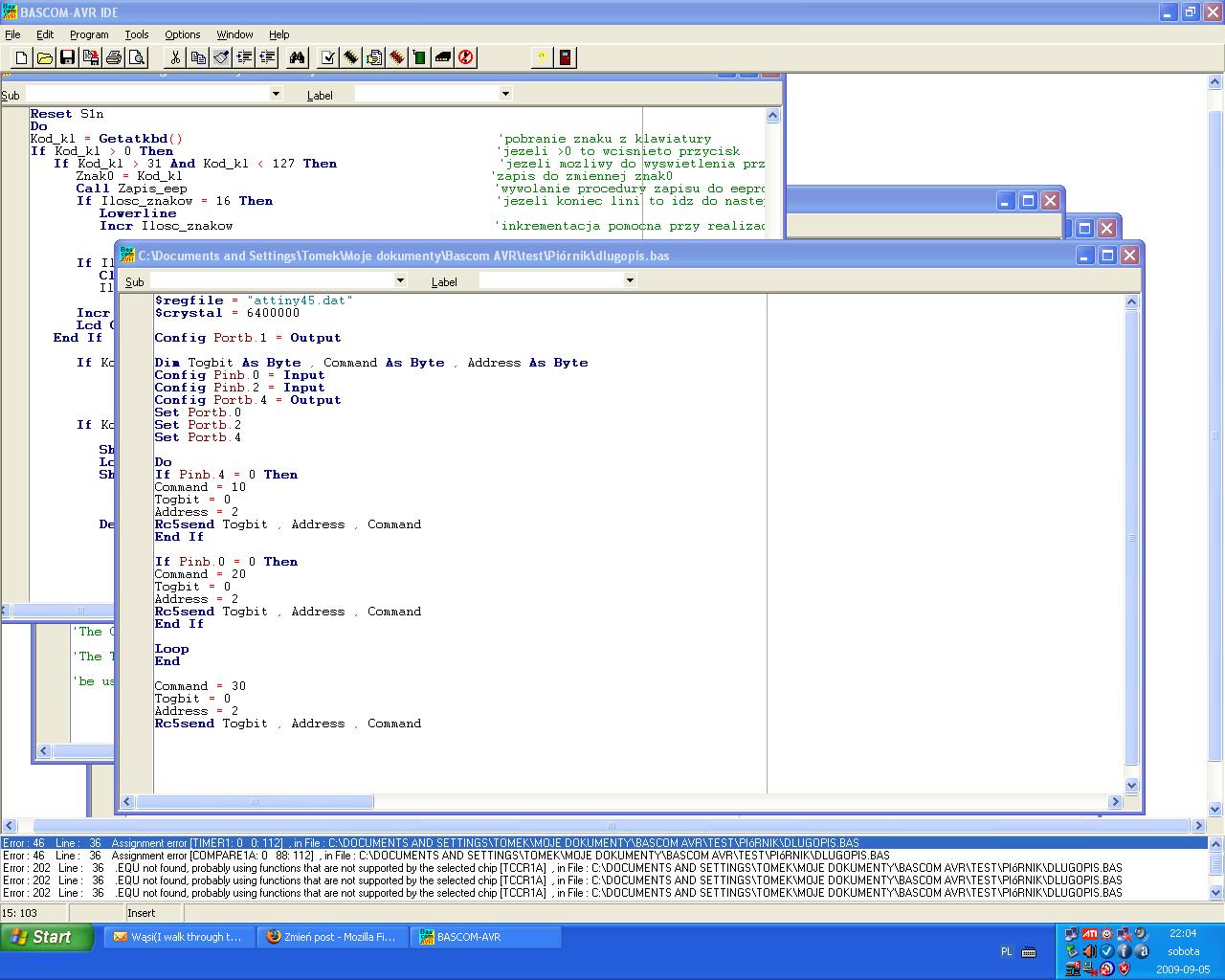Click the Windows Start button

[x=47, y=937]
